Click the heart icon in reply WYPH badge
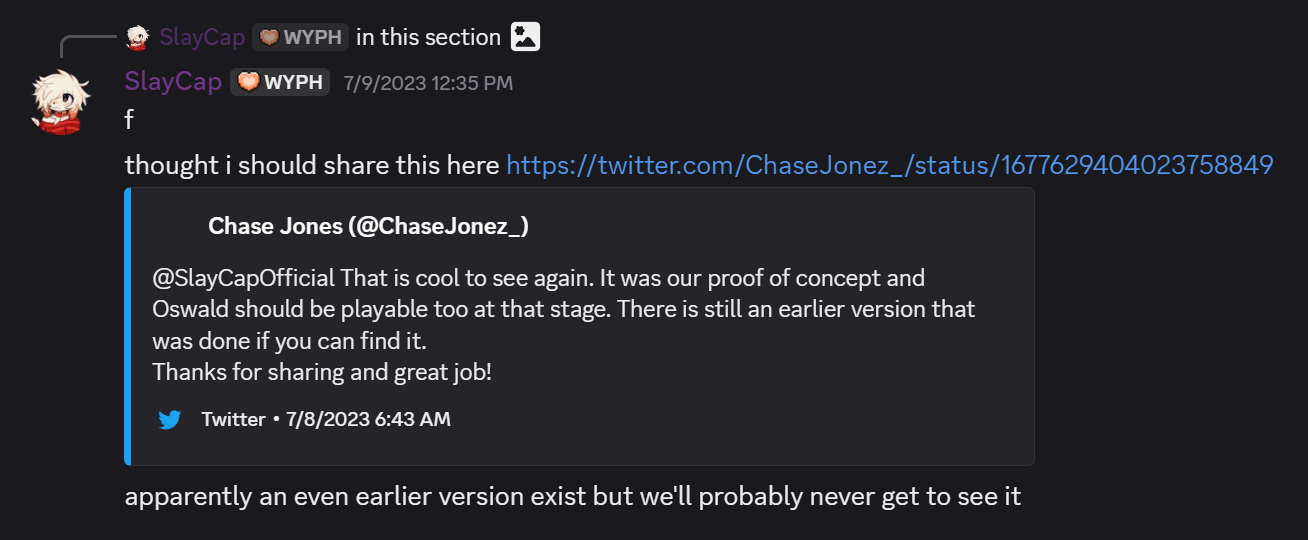The image size is (1308, 540). click(x=269, y=37)
